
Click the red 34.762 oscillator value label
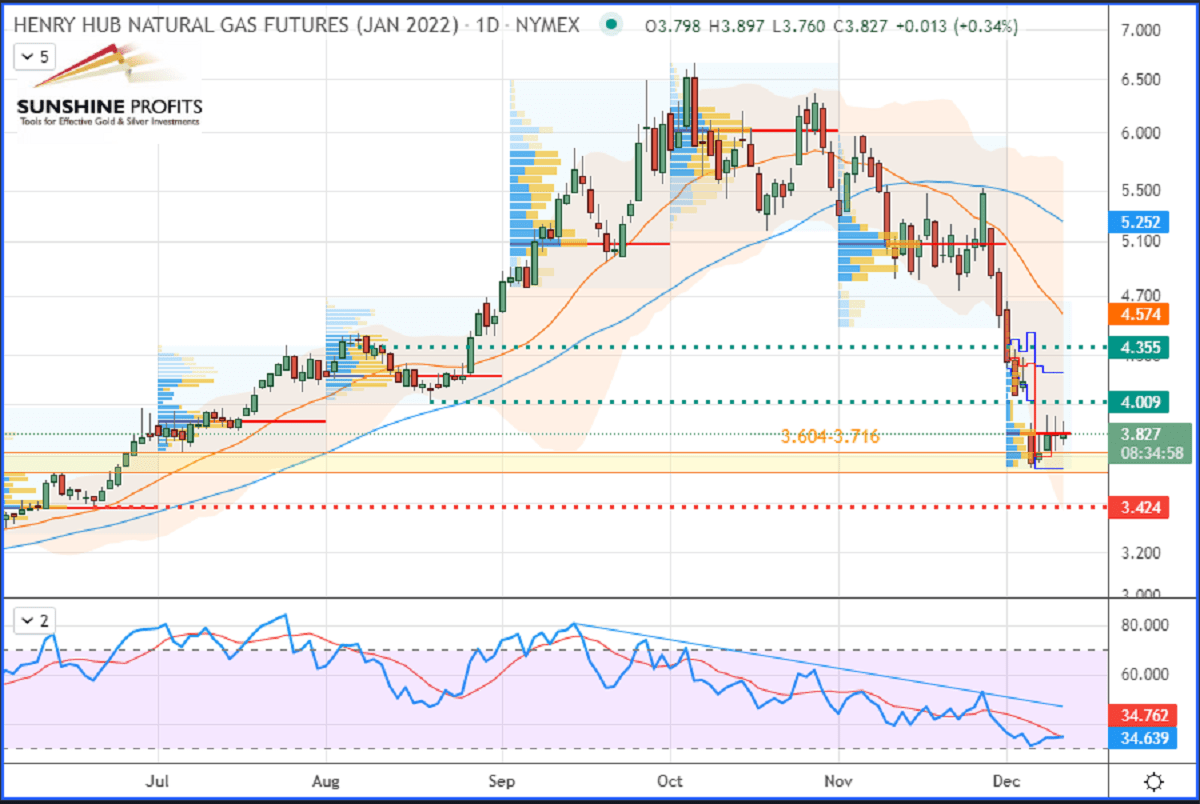1140,716
